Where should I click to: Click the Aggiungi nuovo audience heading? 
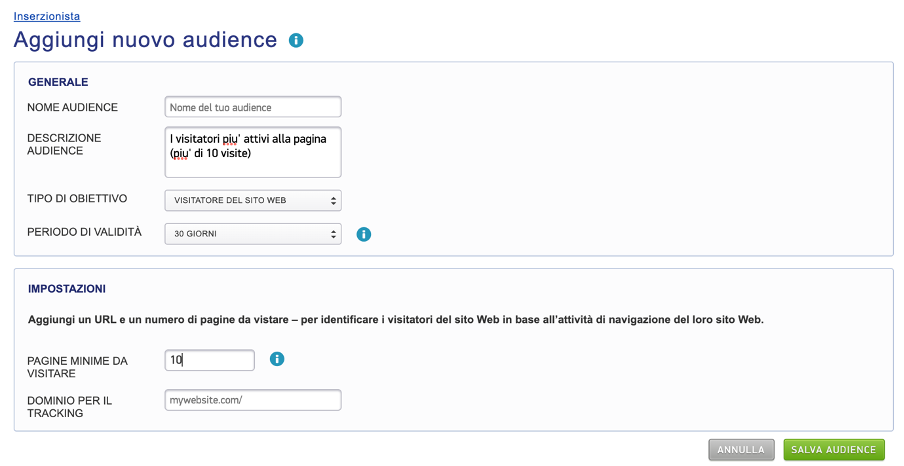pyautogui.click(x=145, y=40)
